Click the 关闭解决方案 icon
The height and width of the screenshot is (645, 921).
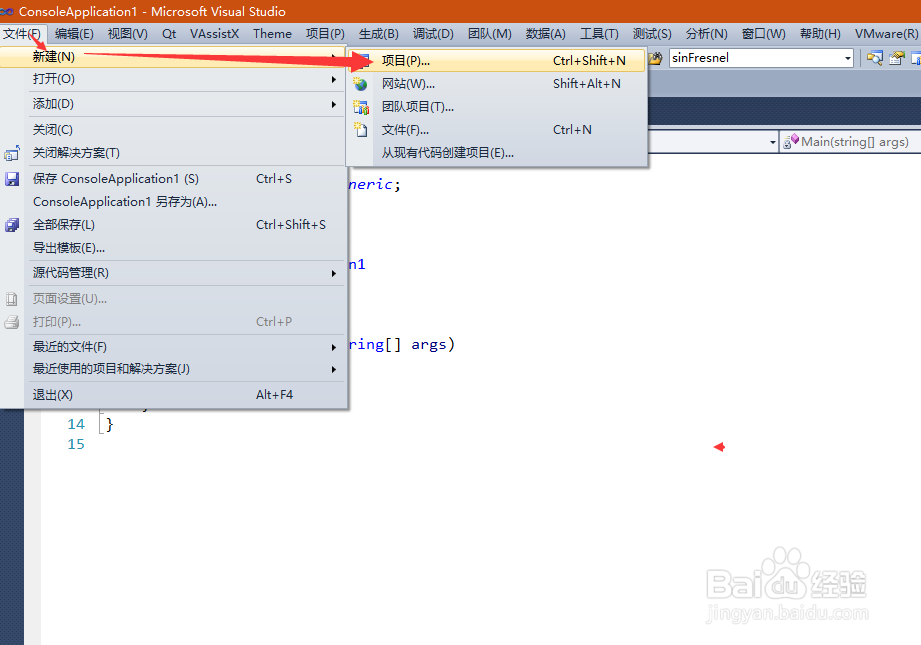12,153
